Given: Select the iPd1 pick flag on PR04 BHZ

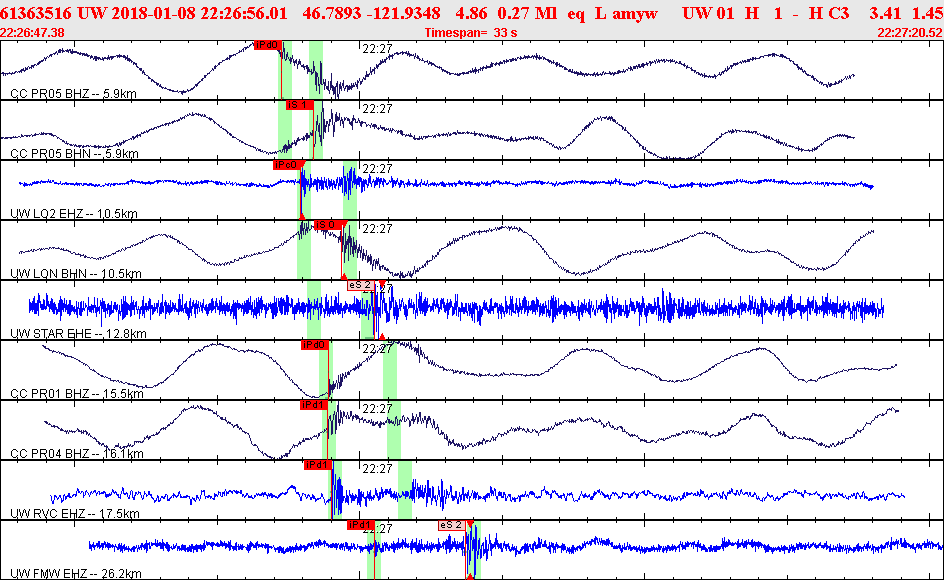Looking at the screenshot, I should pos(313,405).
